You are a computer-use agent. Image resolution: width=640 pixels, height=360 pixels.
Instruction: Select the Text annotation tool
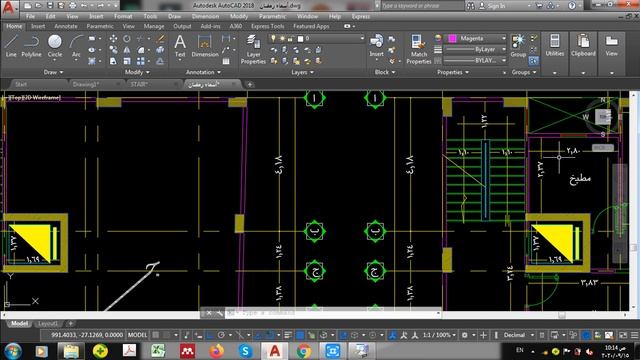coord(180,46)
